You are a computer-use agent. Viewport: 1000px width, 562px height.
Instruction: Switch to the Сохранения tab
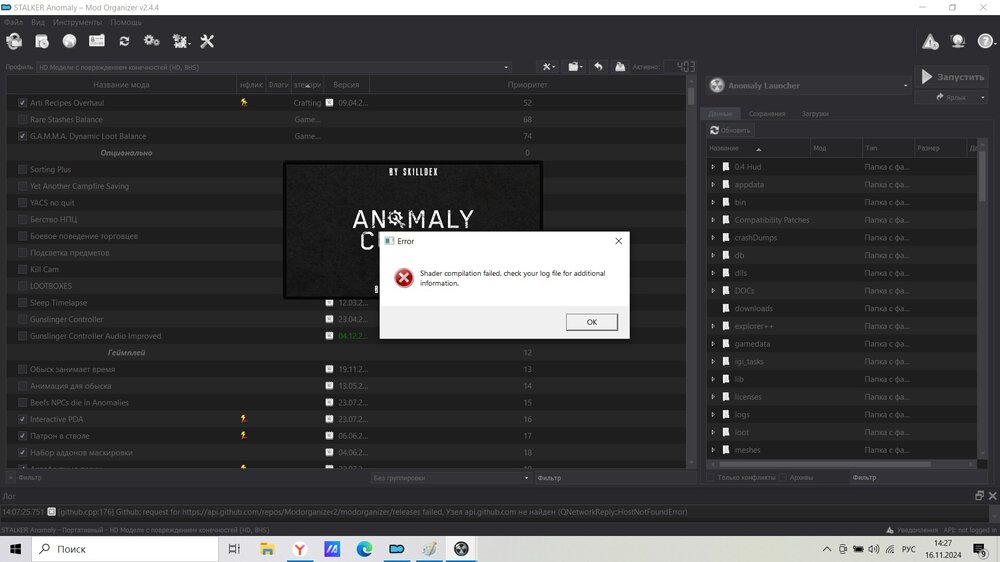(x=767, y=114)
